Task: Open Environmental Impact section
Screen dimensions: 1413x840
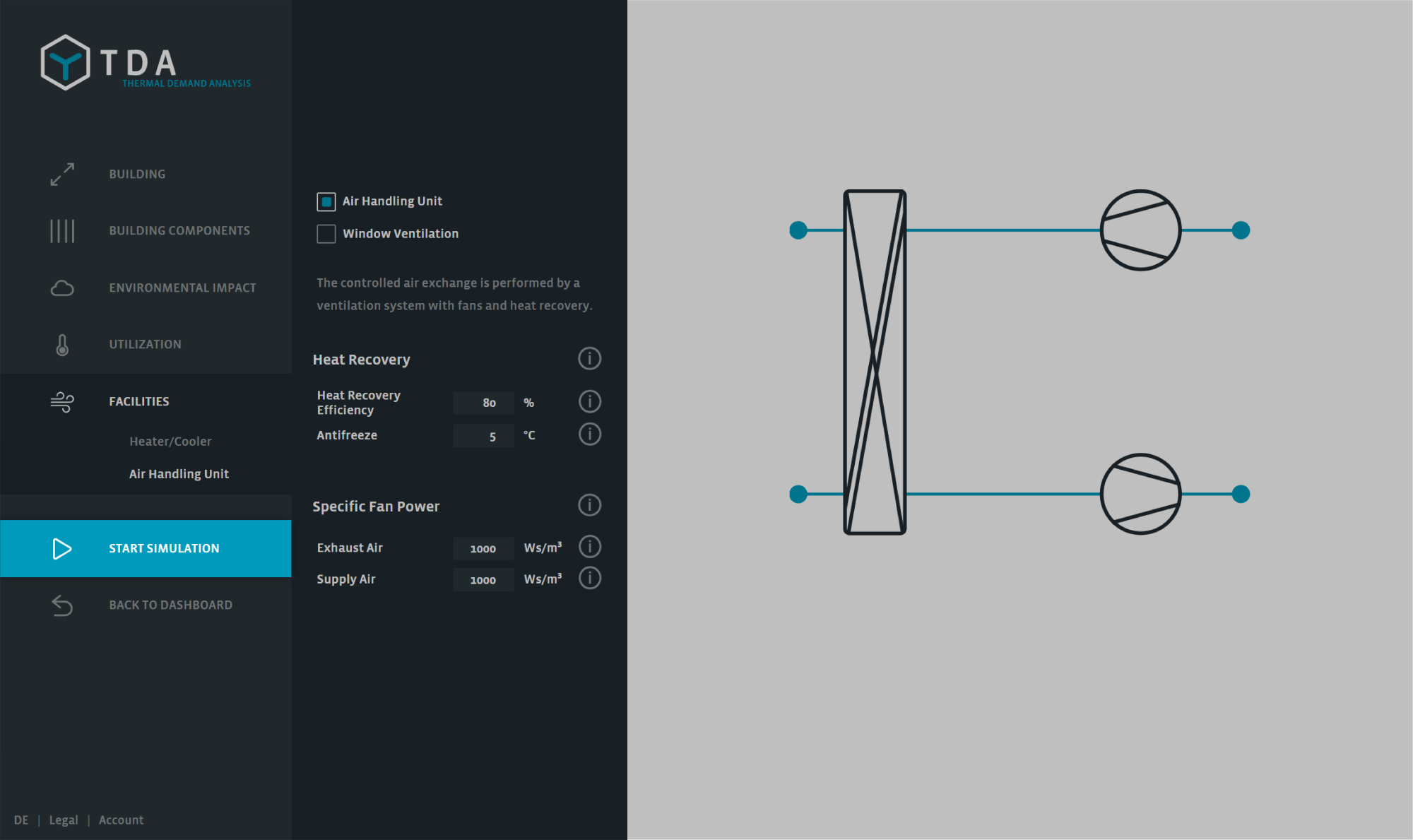Action: tap(182, 288)
